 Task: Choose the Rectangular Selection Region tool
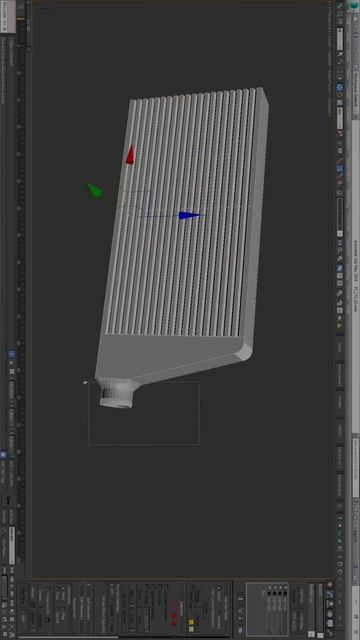tap(340, 71)
